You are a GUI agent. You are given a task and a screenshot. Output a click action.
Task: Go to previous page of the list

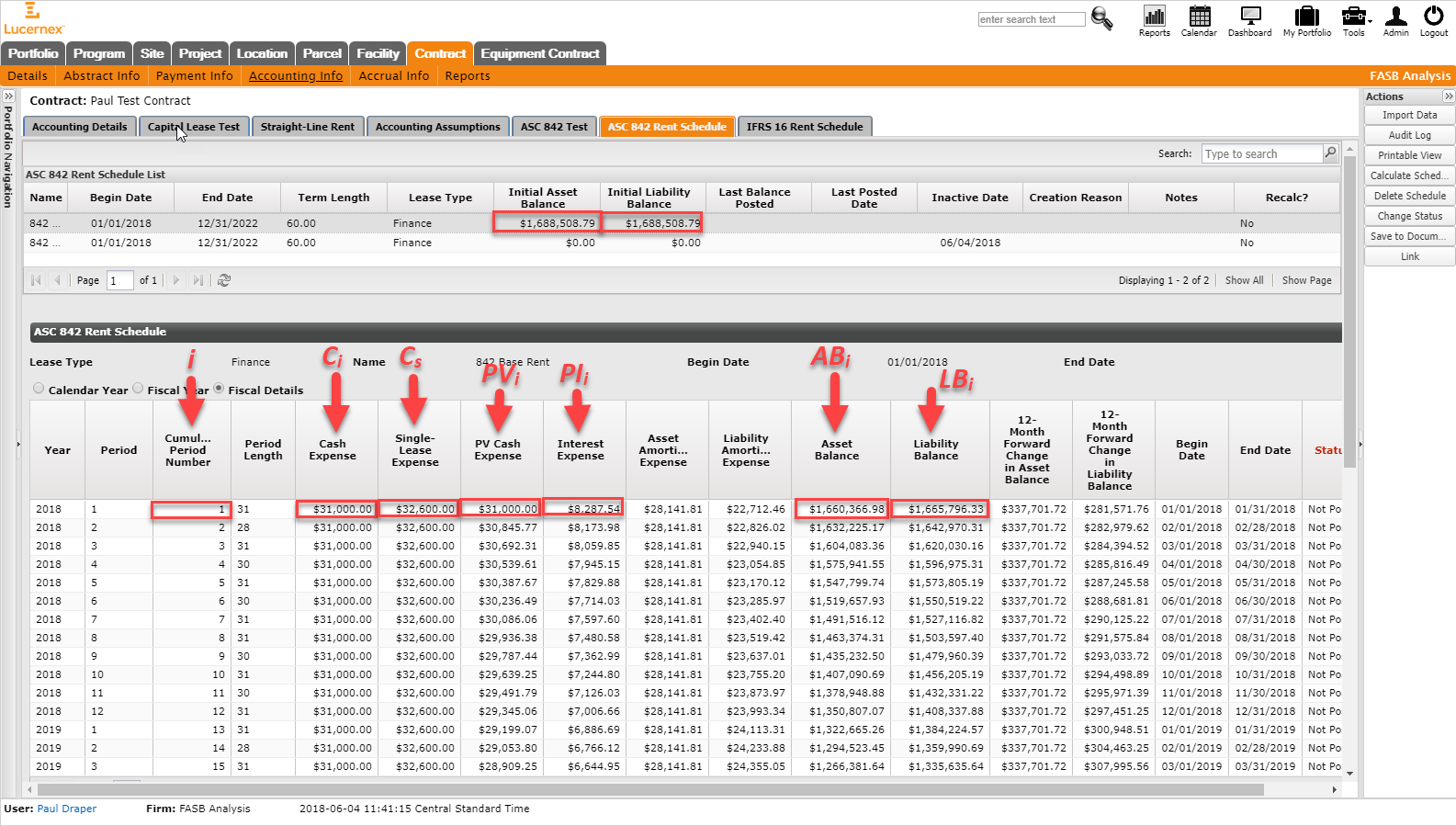pyautogui.click(x=58, y=280)
